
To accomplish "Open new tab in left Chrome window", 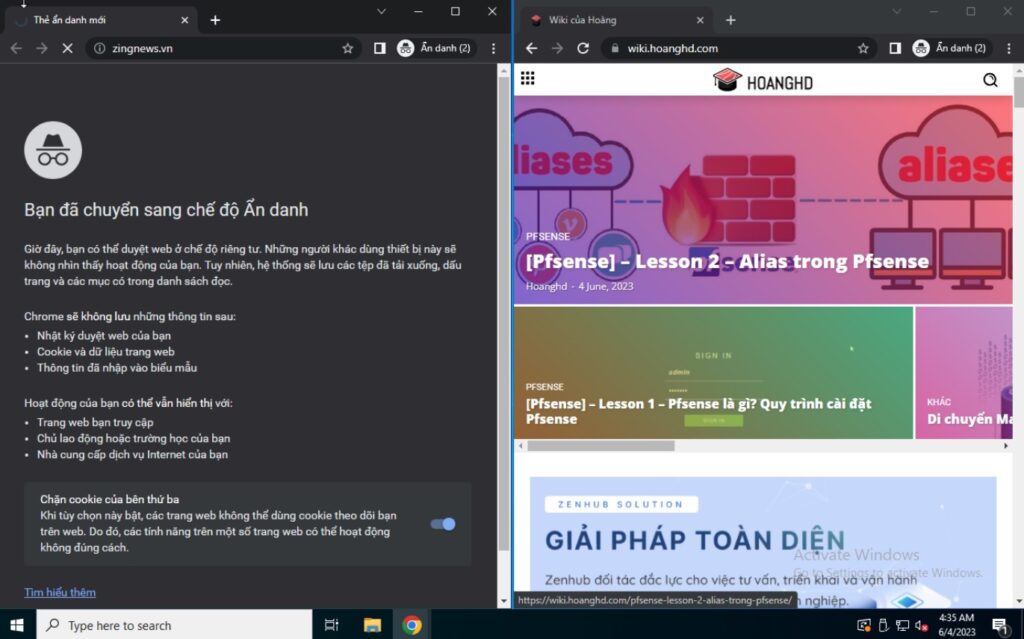I will 215,20.
